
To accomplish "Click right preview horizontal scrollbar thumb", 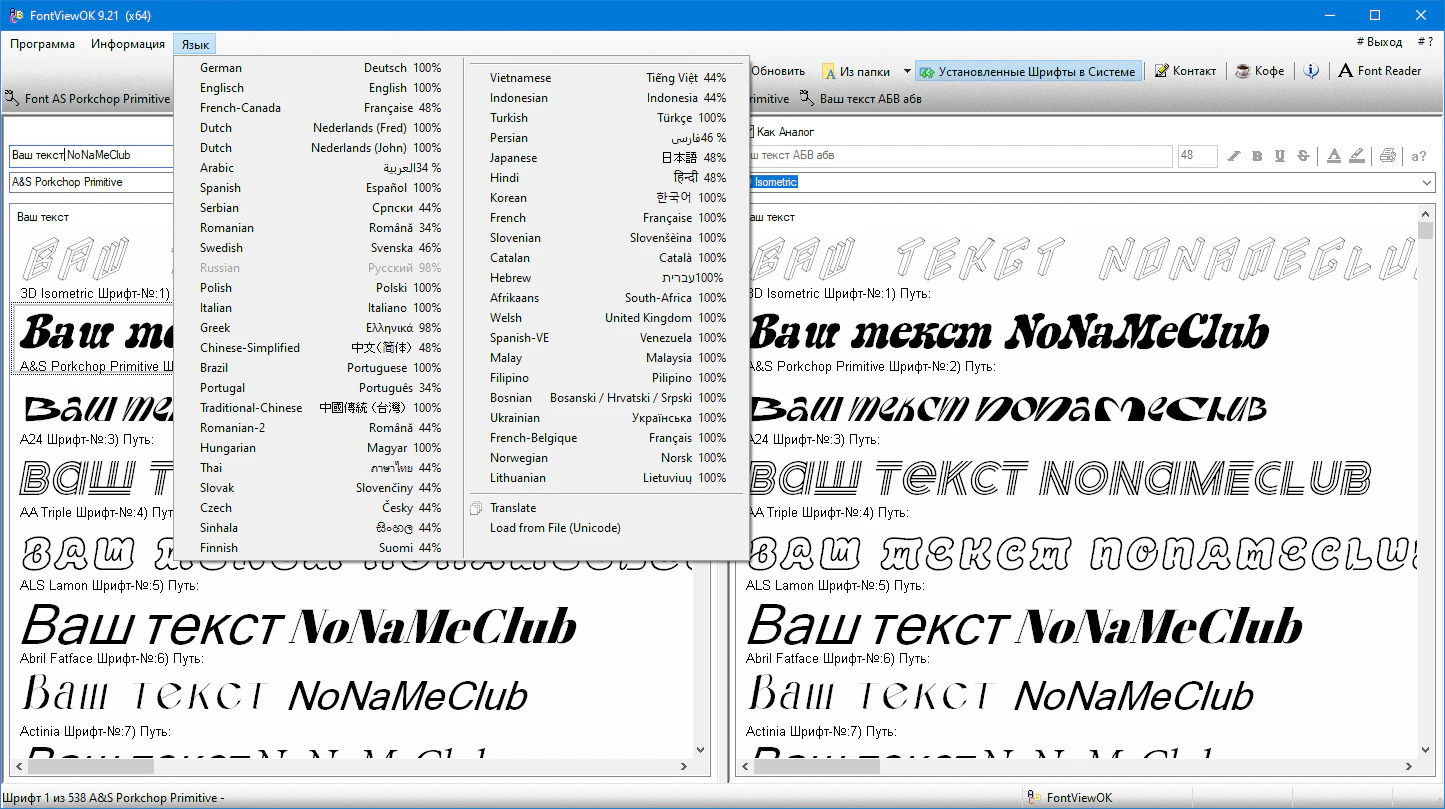I will click(817, 768).
